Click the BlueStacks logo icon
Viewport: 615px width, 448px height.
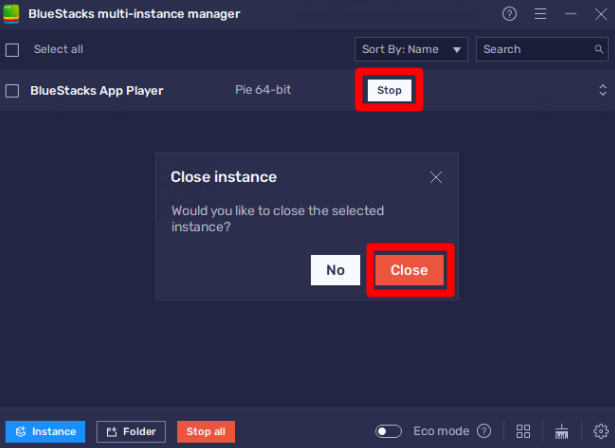click(11, 14)
